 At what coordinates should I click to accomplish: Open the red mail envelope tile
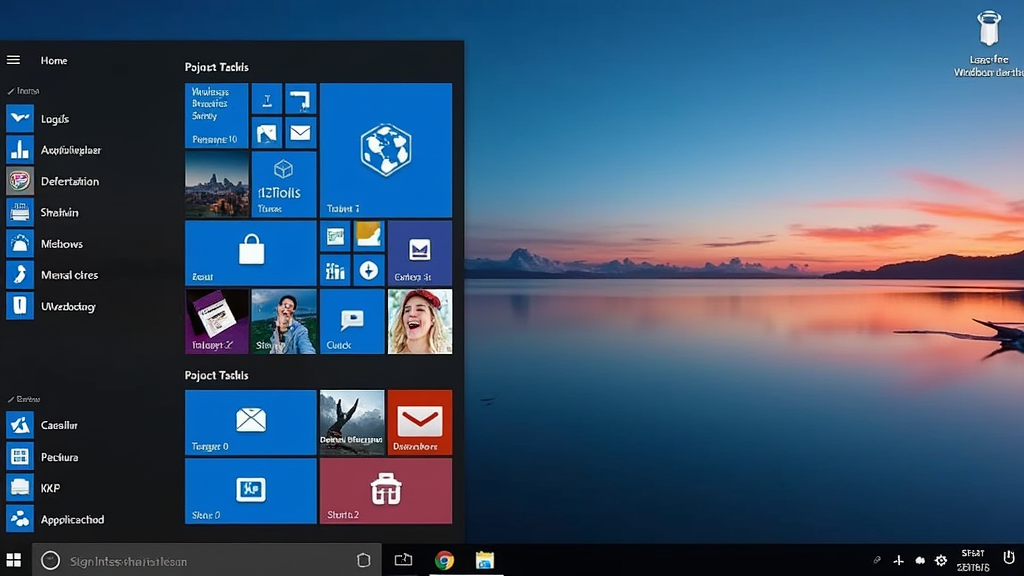tap(419, 422)
